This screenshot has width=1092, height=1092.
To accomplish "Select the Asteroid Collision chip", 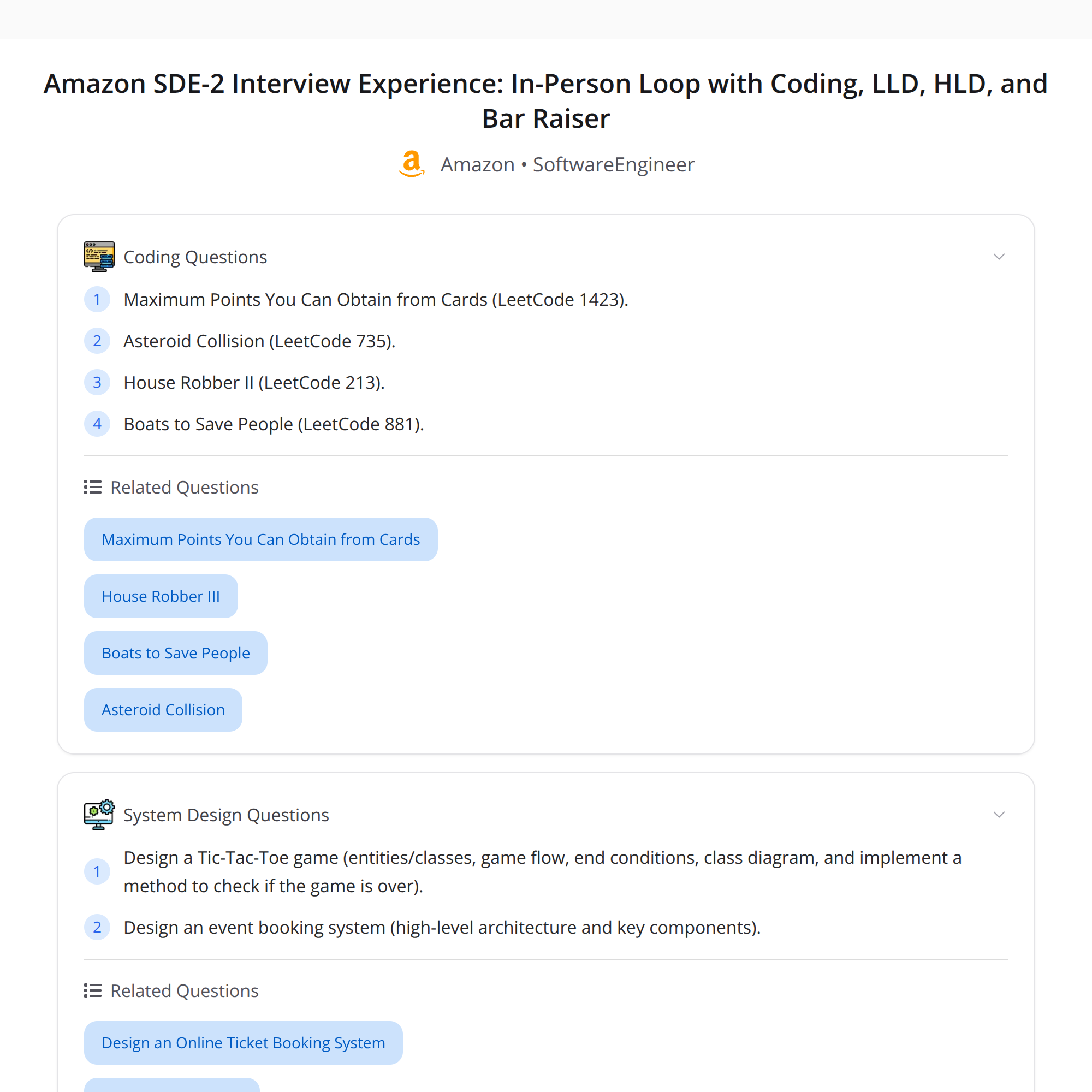I will [x=163, y=709].
